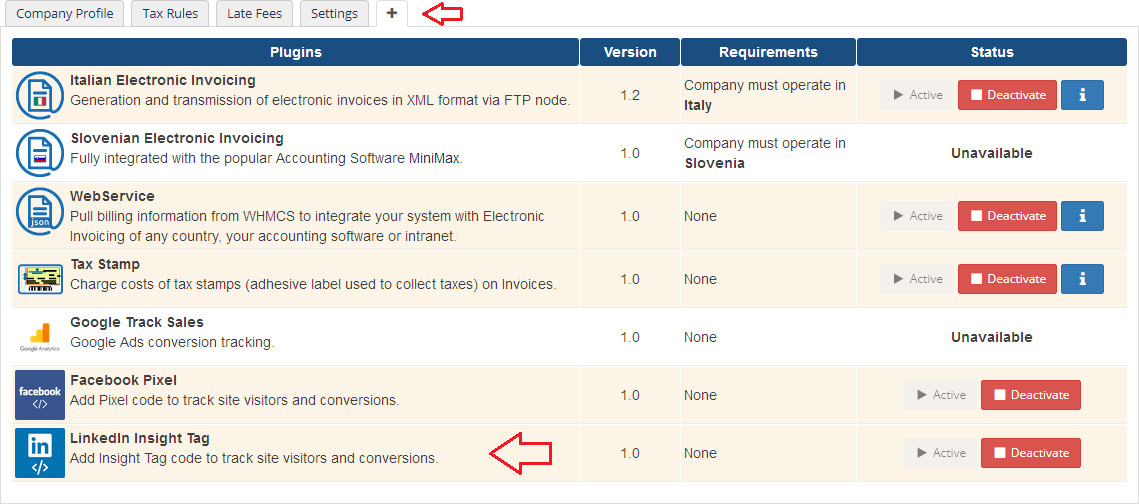Image resolution: width=1139 pixels, height=504 pixels.
Task: Switch to the Late Fees tab
Action: [254, 14]
